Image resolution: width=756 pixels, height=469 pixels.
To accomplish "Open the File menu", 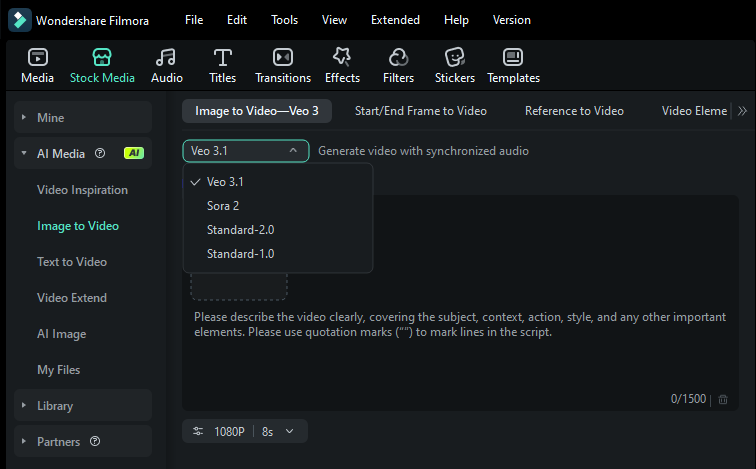I will tap(194, 20).
